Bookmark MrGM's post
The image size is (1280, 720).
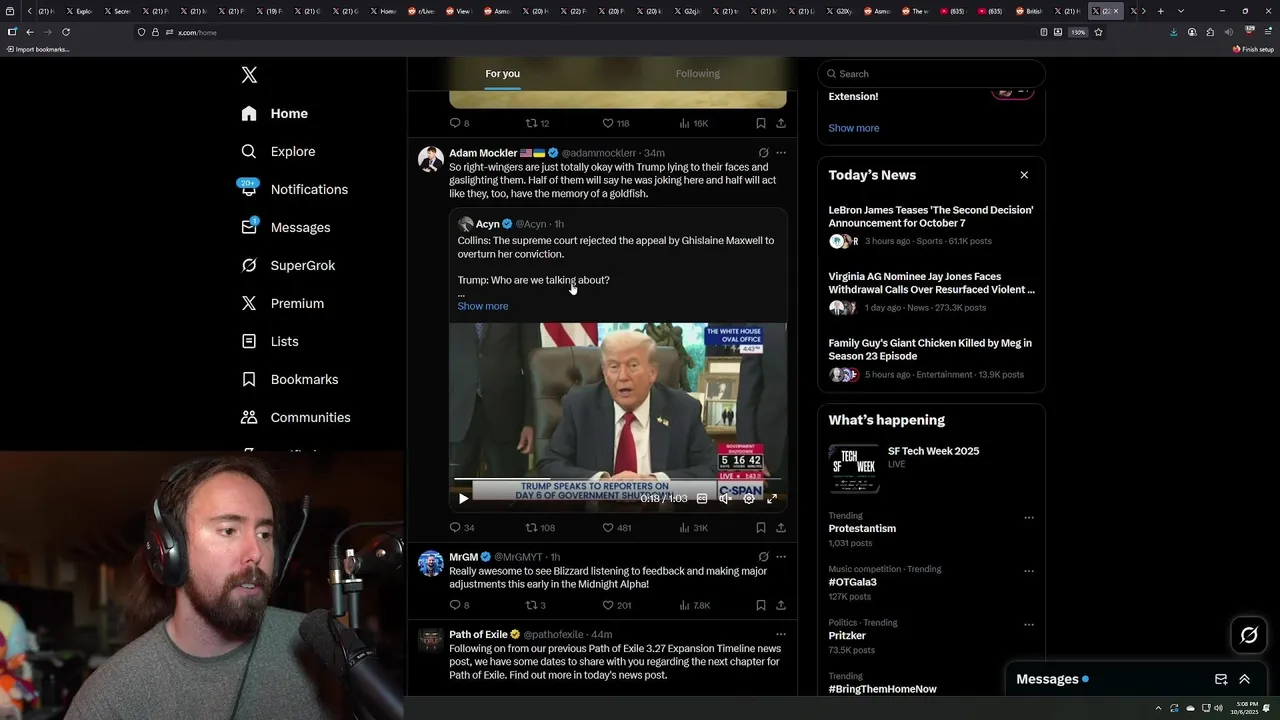click(761, 605)
